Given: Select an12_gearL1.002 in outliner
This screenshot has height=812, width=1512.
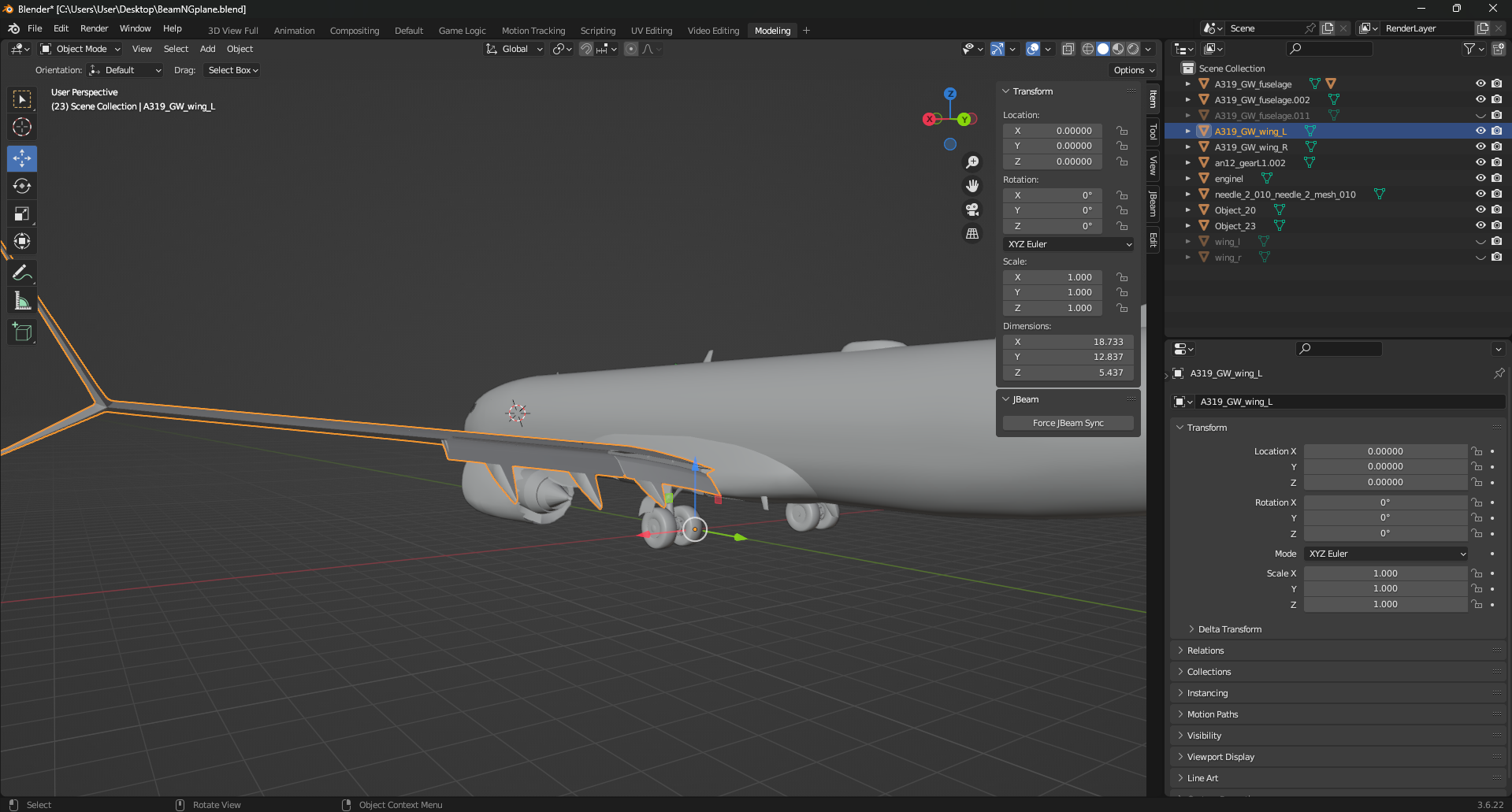Looking at the screenshot, I should point(1250,163).
